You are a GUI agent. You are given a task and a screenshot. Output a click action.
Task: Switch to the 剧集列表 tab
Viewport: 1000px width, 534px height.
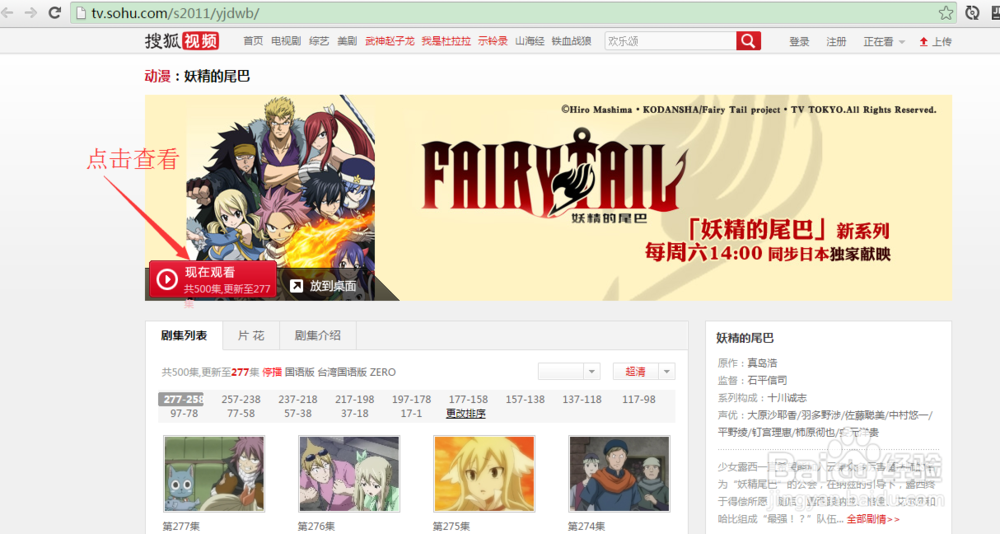[184, 336]
